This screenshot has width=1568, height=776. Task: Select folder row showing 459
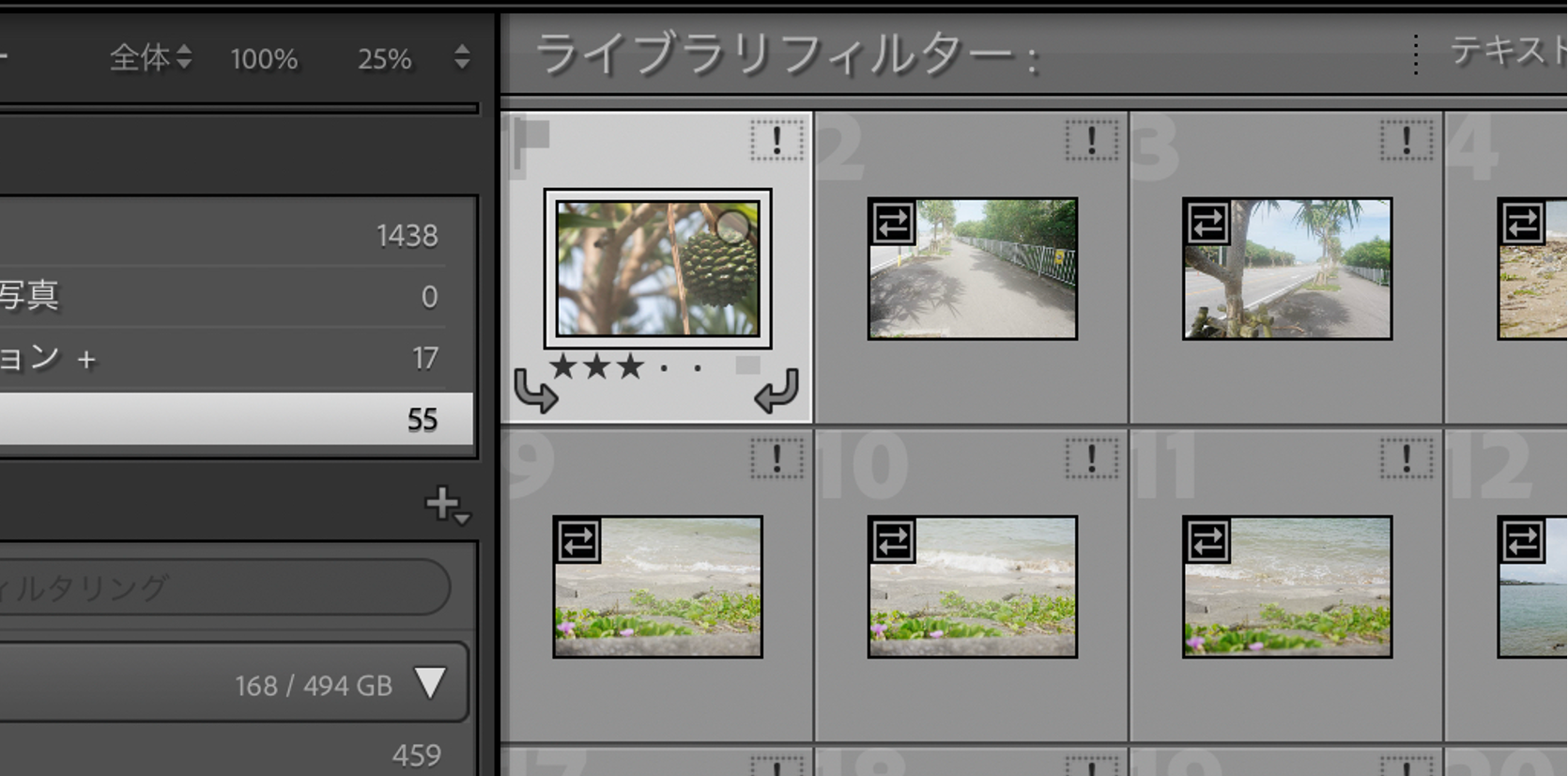[x=237, y=755]
